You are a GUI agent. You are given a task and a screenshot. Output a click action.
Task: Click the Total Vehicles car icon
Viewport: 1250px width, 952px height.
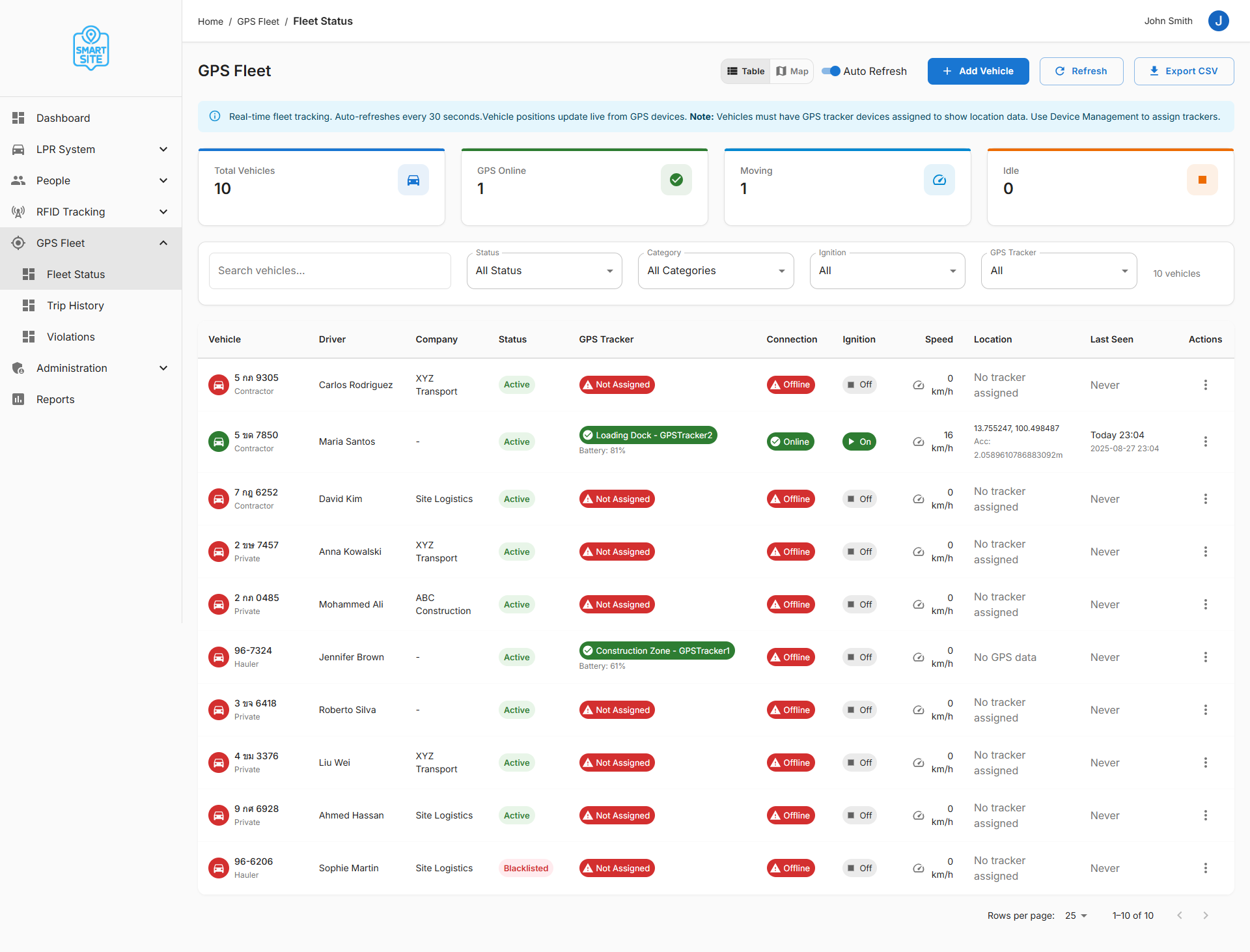(413, 180)
